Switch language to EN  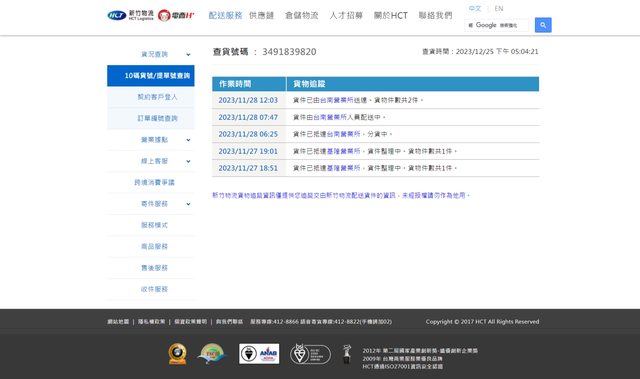499,8
